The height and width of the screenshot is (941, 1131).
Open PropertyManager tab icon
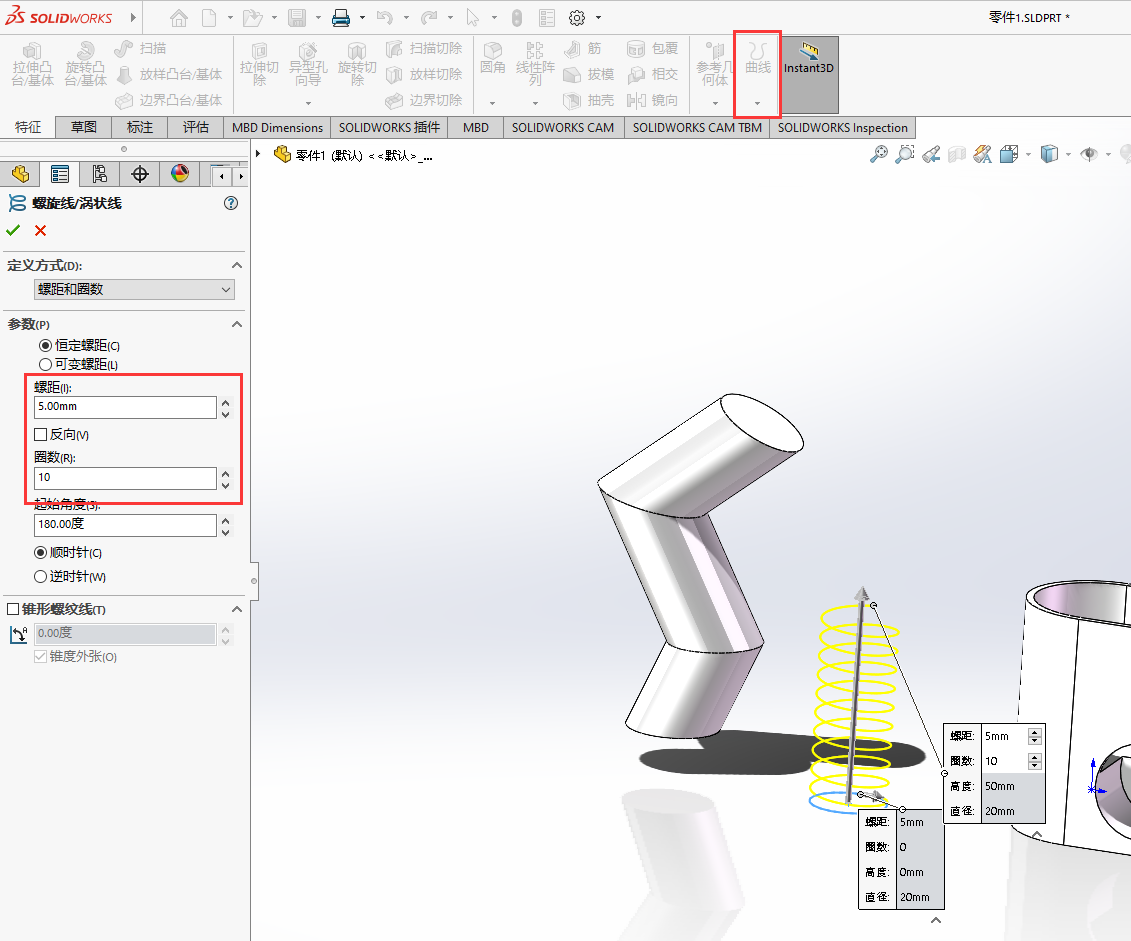(60, 174)
